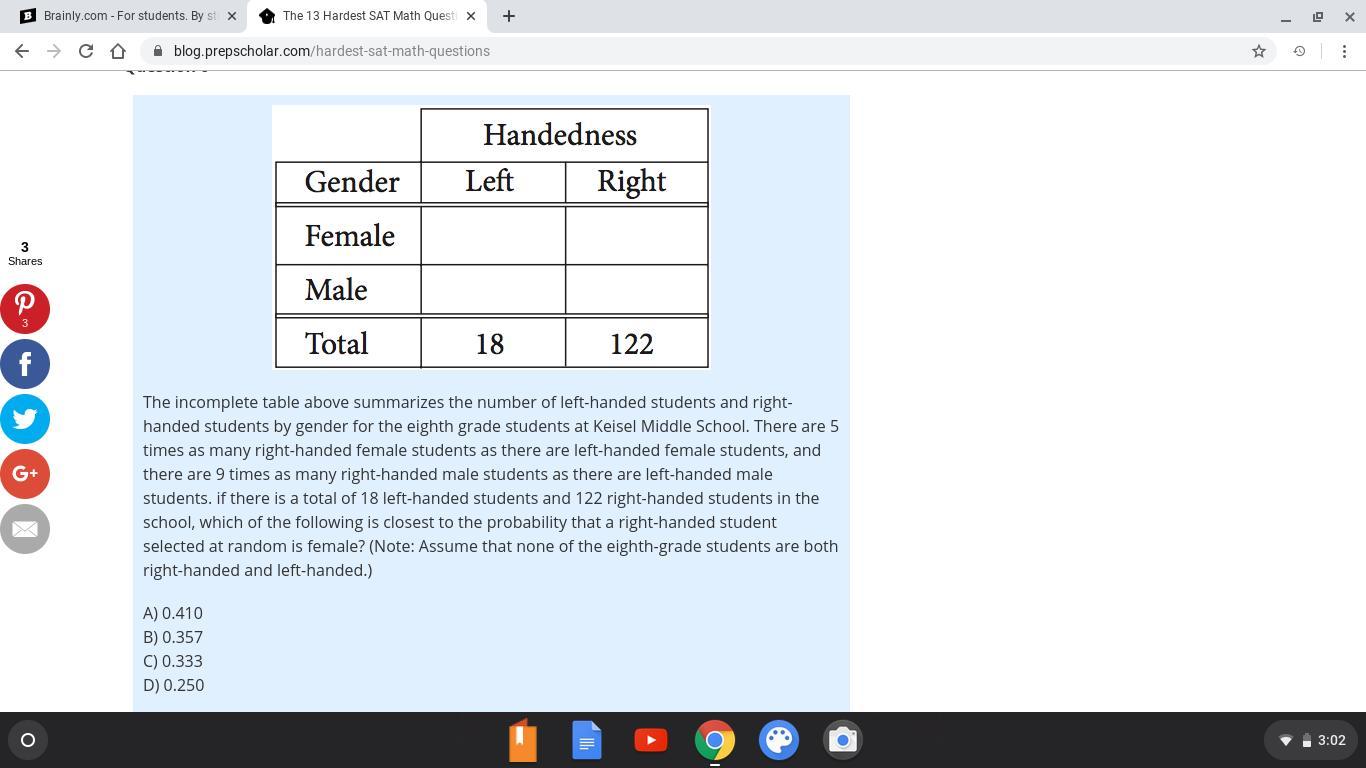Share the page on Pinterest

[x=25, y=308]
